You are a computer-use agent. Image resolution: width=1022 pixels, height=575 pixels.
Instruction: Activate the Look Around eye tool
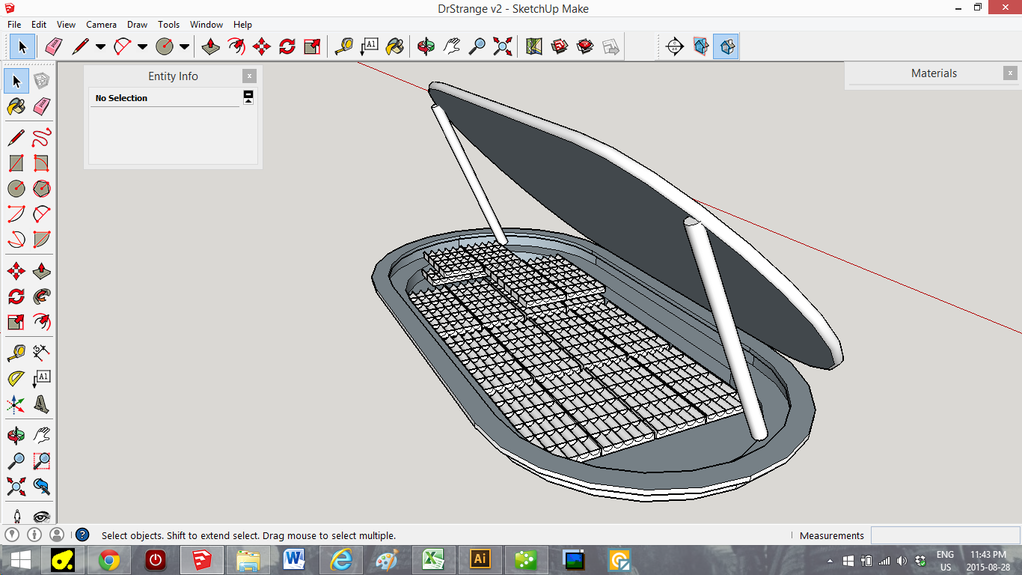point(42,515)
